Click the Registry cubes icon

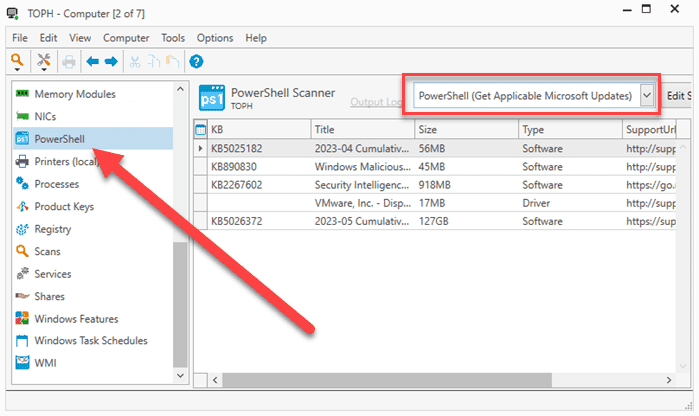(22, 229)
